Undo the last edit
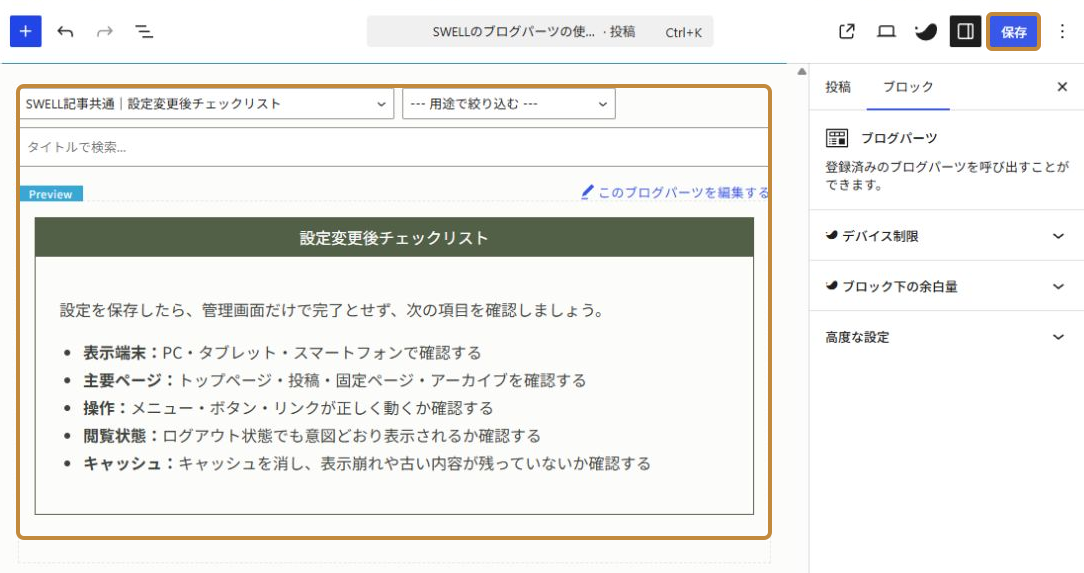Image resolution: width=1084 pixels, height=573 pixels. [x=66, y=32]
